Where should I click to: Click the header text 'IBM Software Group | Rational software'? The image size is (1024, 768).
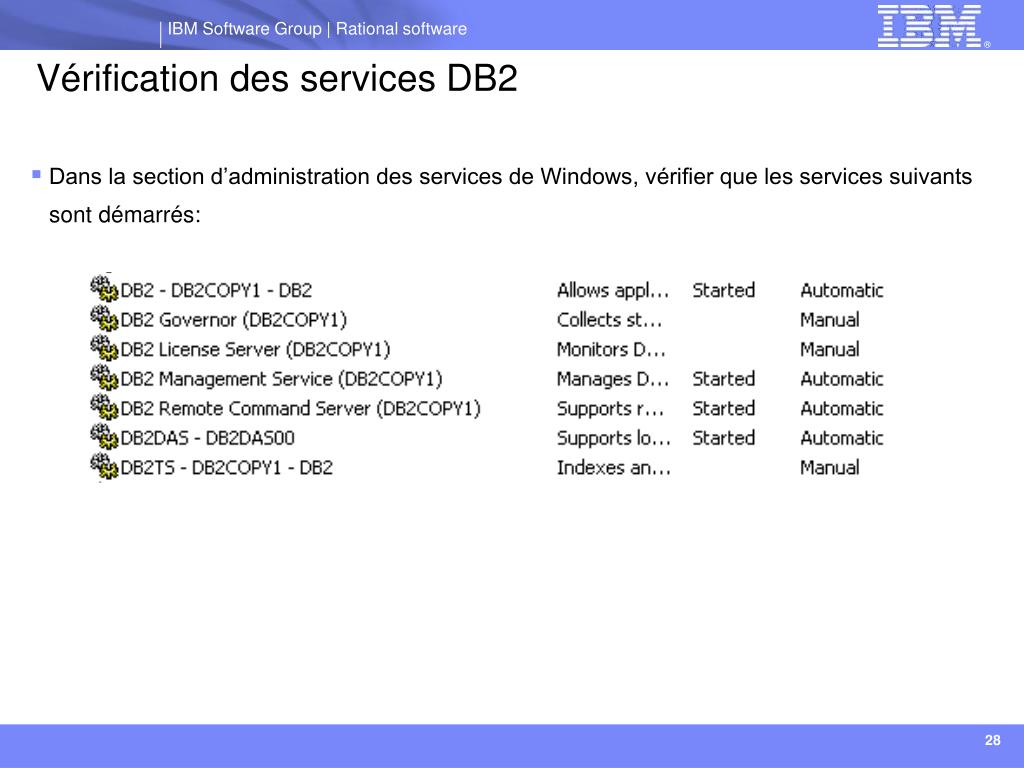317,29
